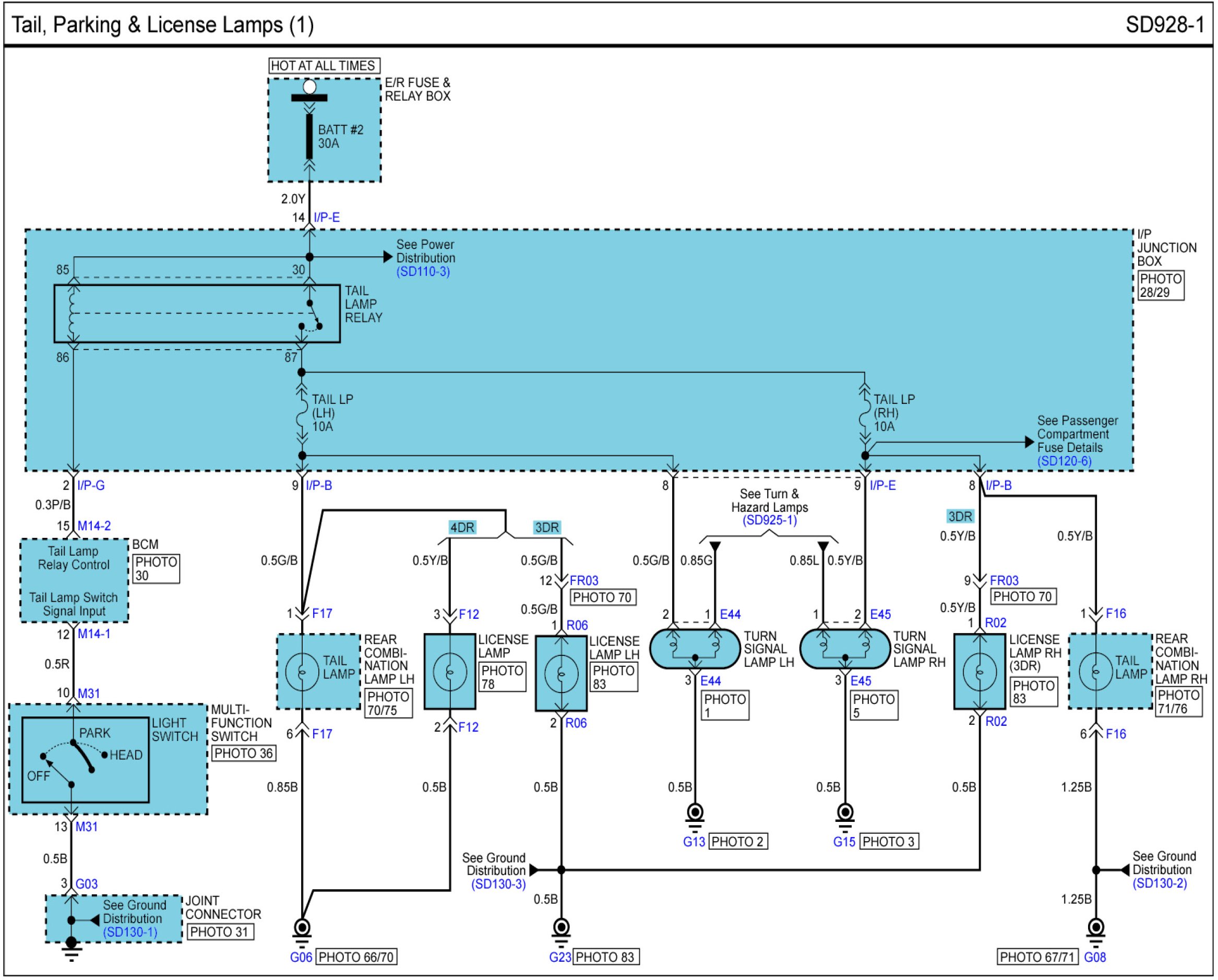Image resolution: width=1218 pixels, height=980 pixels.
Task: Click the PHOTO 36 reference box
Action: point(244,753)
